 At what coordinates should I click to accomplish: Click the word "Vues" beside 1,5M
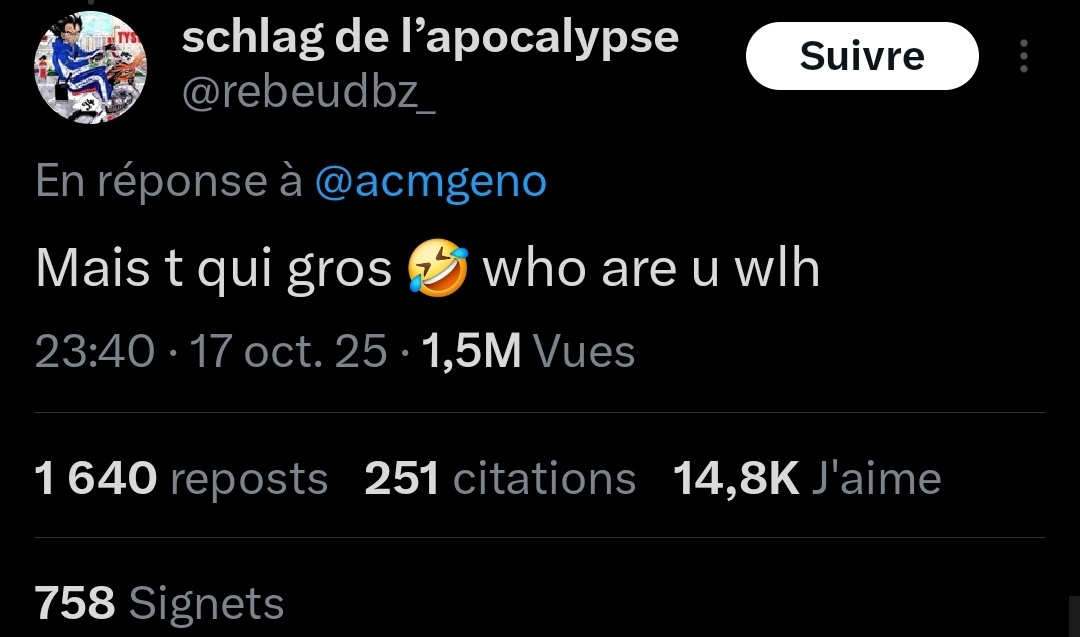pos(585,351)
